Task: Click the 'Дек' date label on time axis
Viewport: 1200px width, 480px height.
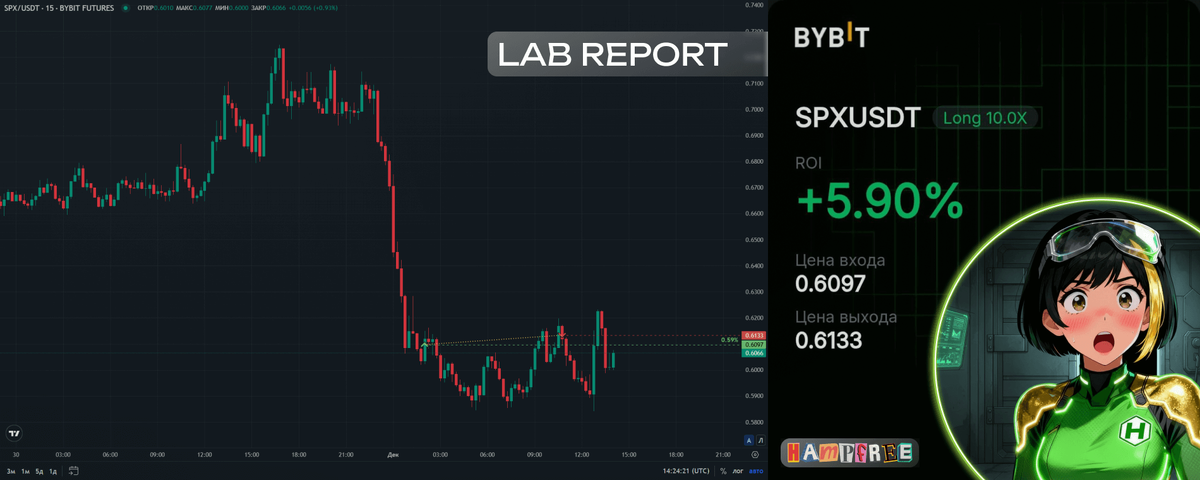Action: pyautogui.click(x=394, y=453)
